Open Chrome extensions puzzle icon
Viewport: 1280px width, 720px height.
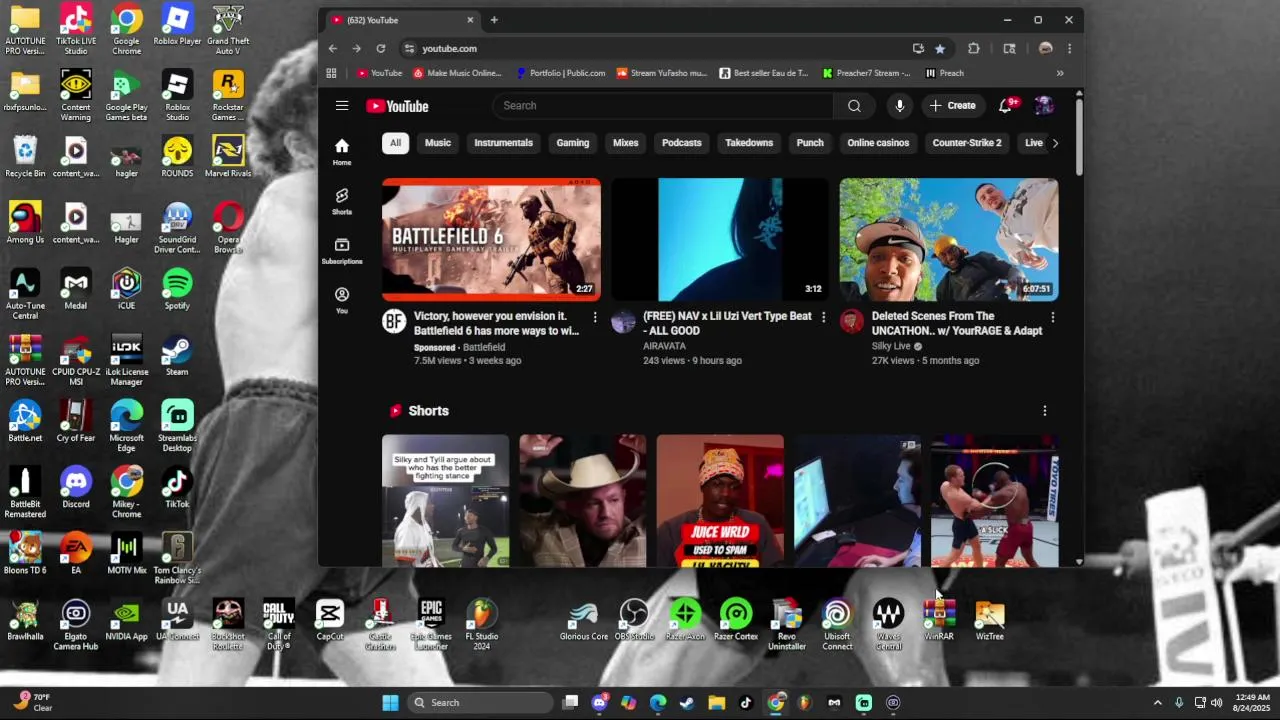(x=974, y=48)
